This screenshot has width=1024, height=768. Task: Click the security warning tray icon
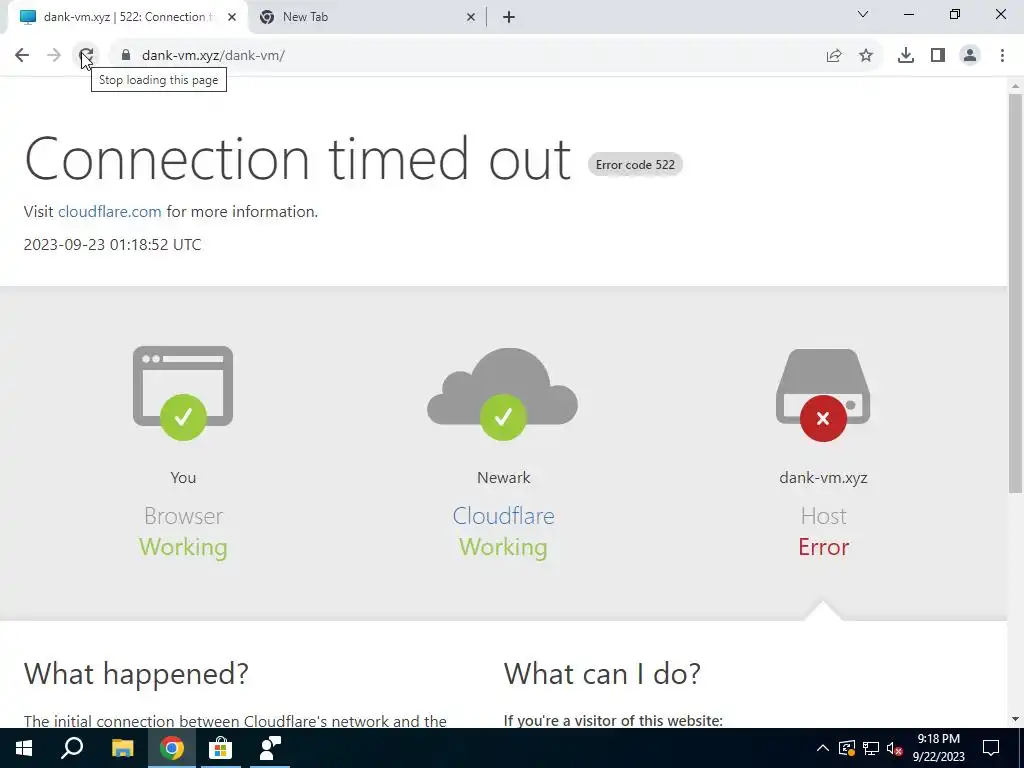[846, 748]
